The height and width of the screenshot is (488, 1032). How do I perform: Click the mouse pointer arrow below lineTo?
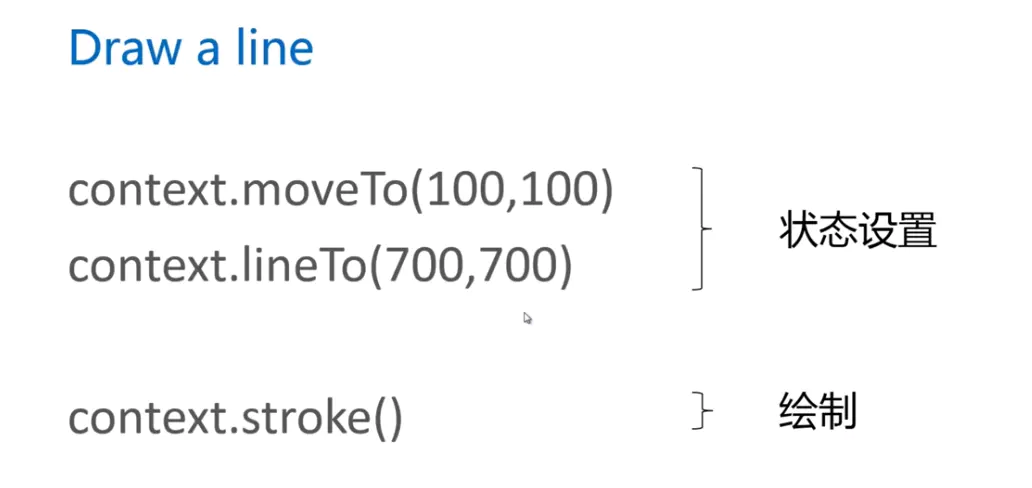(528, 318)
